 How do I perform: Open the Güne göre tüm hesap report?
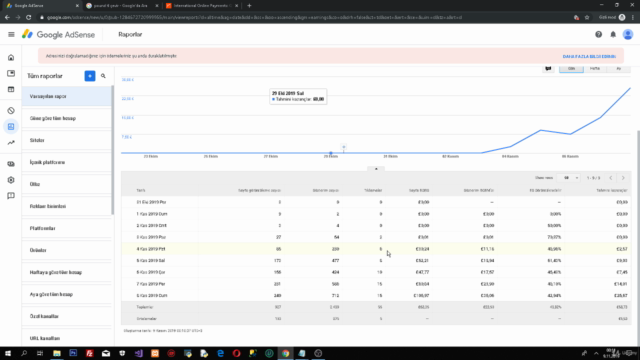pyautogui.click(x=67, y=118)
